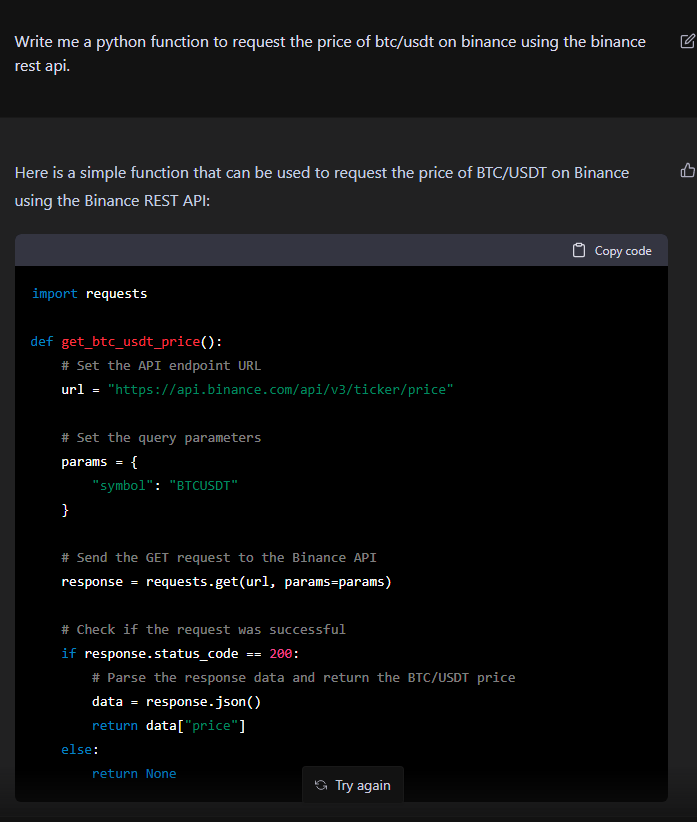Click the comment '# Parse the response data'
This screenshot has height=822, width=697.
pos(303,677)
